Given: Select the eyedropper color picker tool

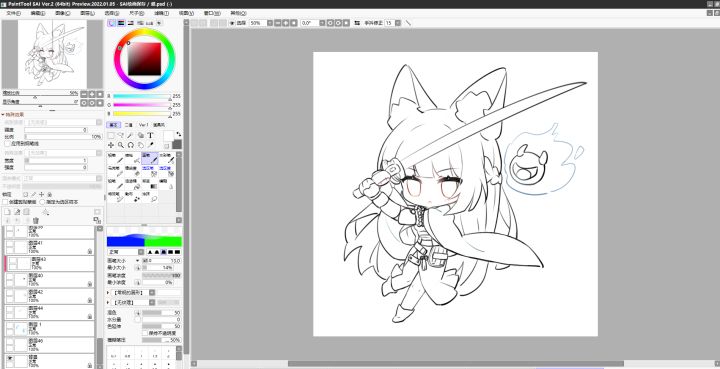Looking at the screenshot, I should click(x=150, y=145).
